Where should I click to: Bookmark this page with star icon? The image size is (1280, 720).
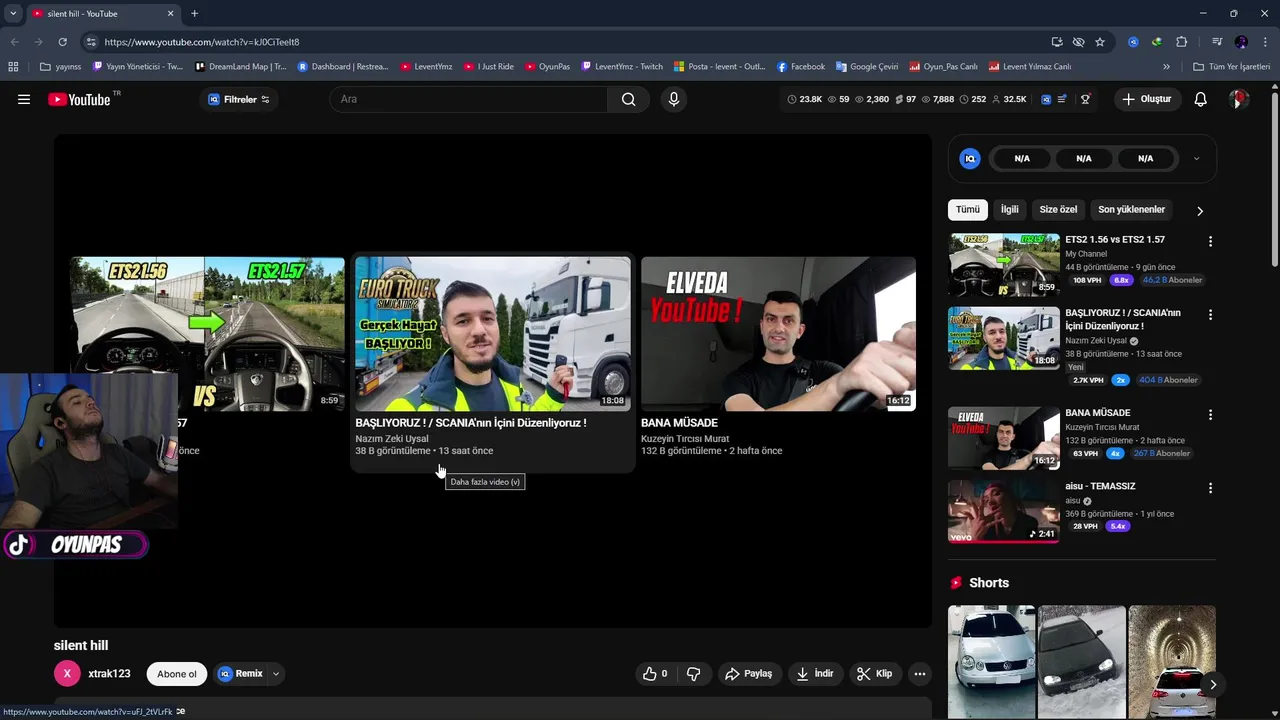pos(1100,42)
